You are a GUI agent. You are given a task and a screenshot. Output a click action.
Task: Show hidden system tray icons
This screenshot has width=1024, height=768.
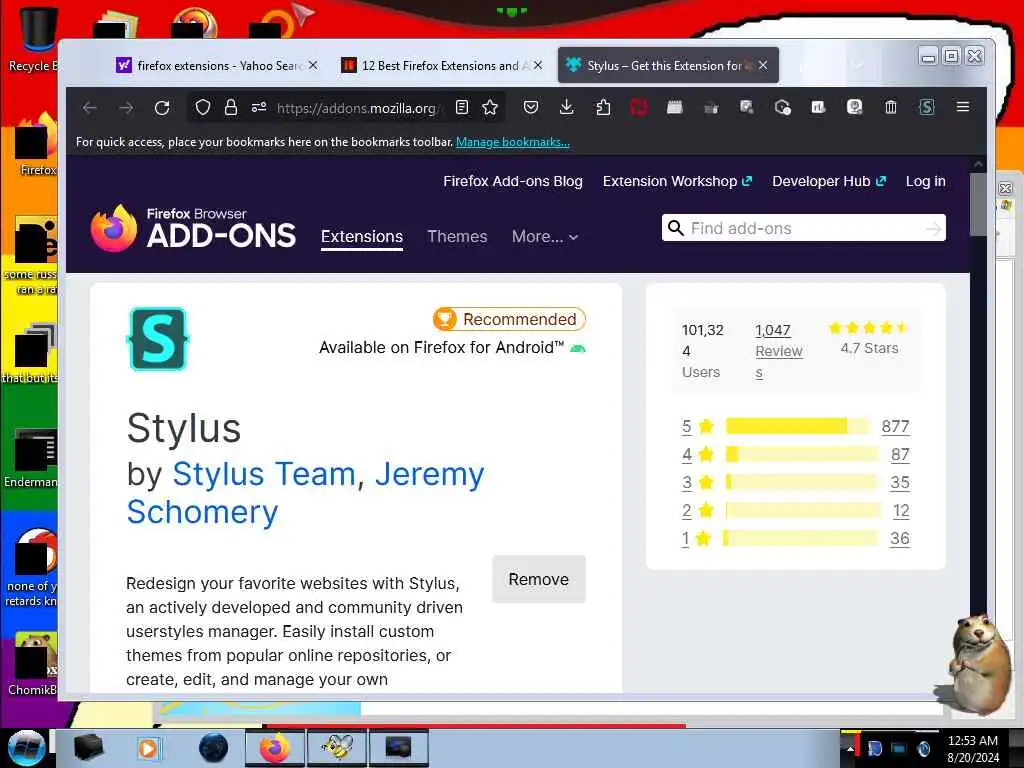850,750
